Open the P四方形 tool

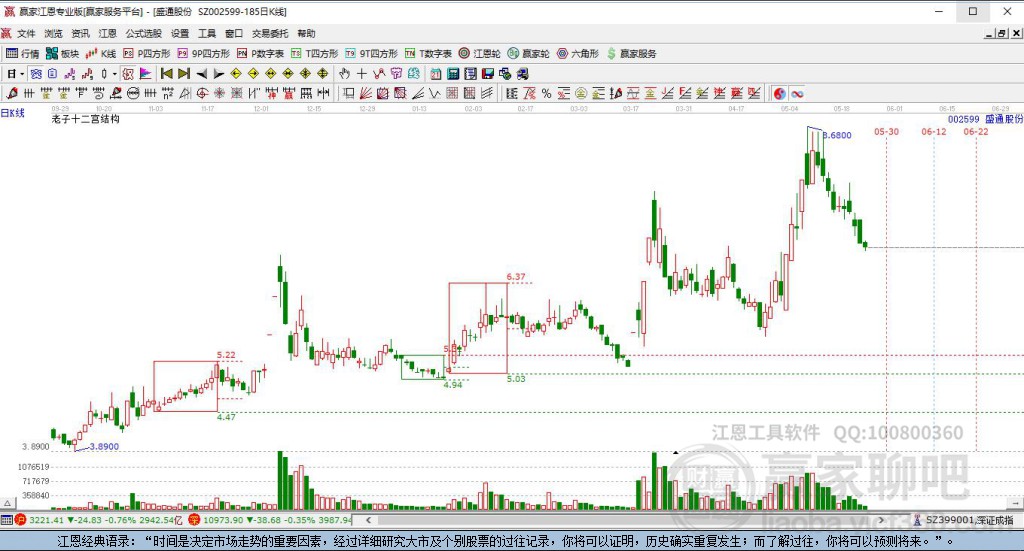[146, 54]
